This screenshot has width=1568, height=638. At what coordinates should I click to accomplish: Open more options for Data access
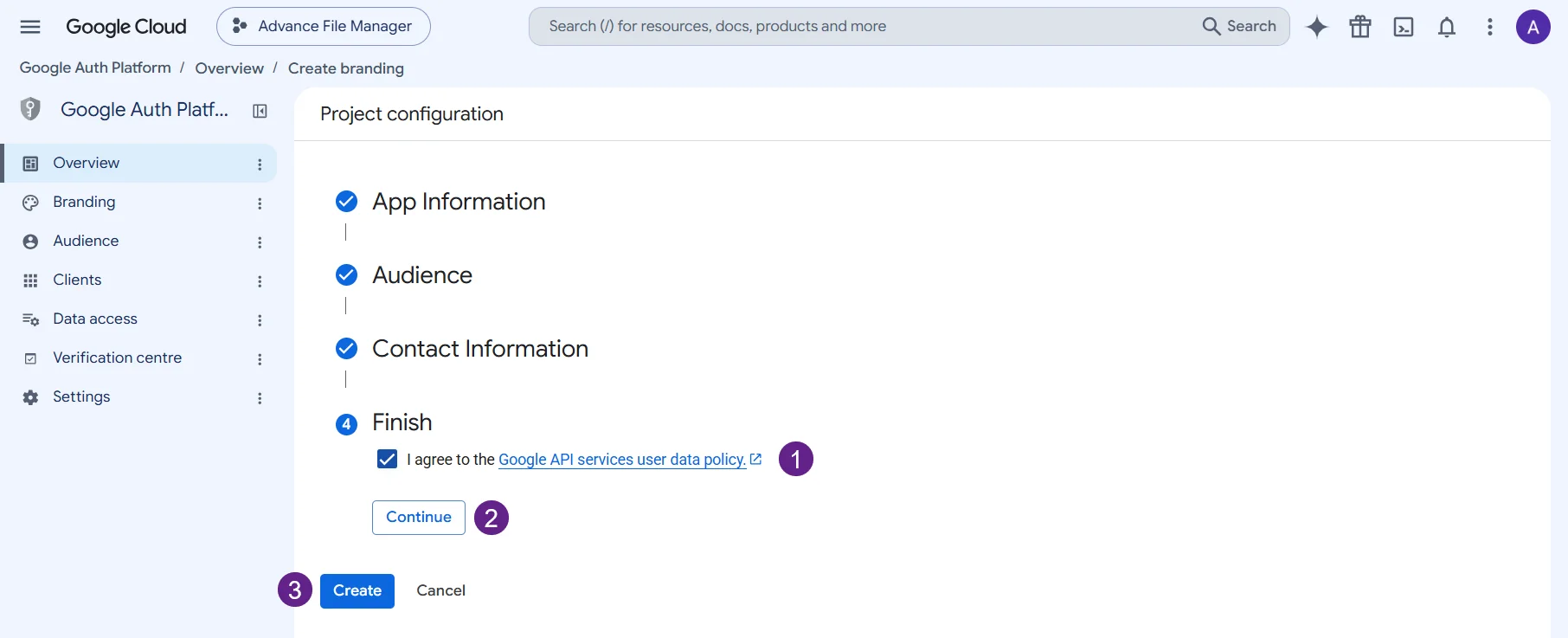260,319
